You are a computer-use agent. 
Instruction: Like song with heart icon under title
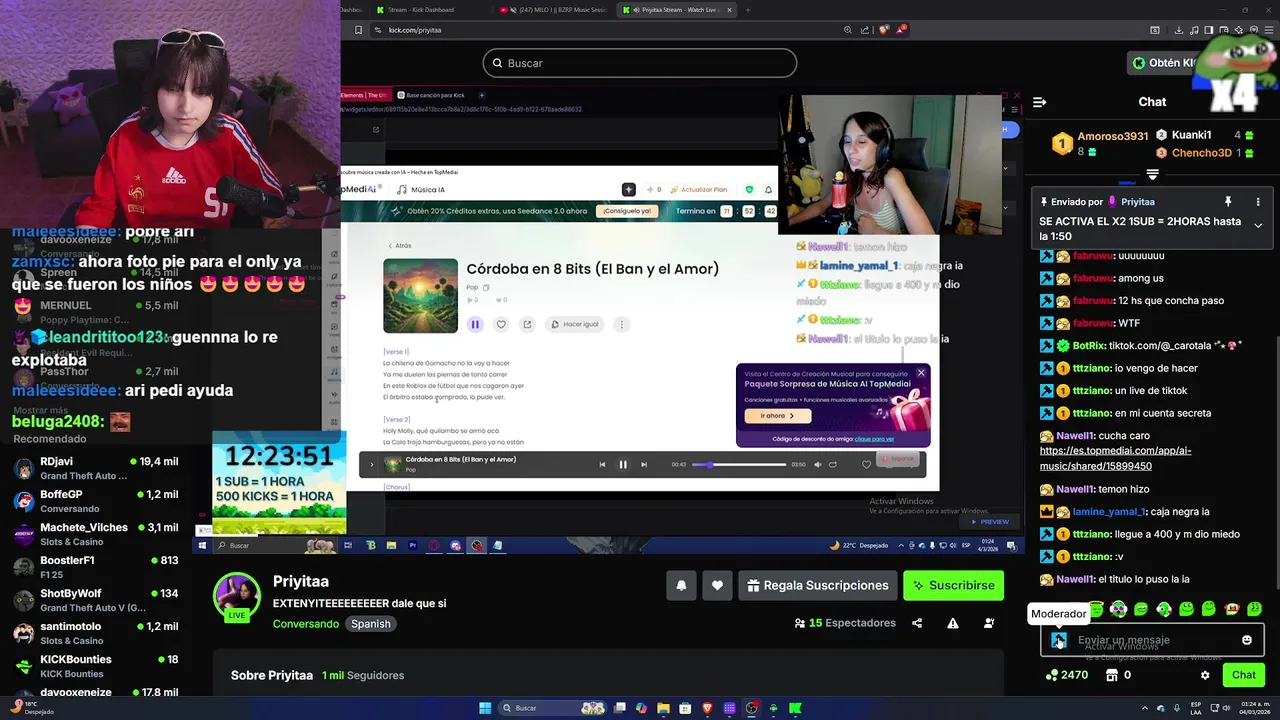[x=501, y=324]
